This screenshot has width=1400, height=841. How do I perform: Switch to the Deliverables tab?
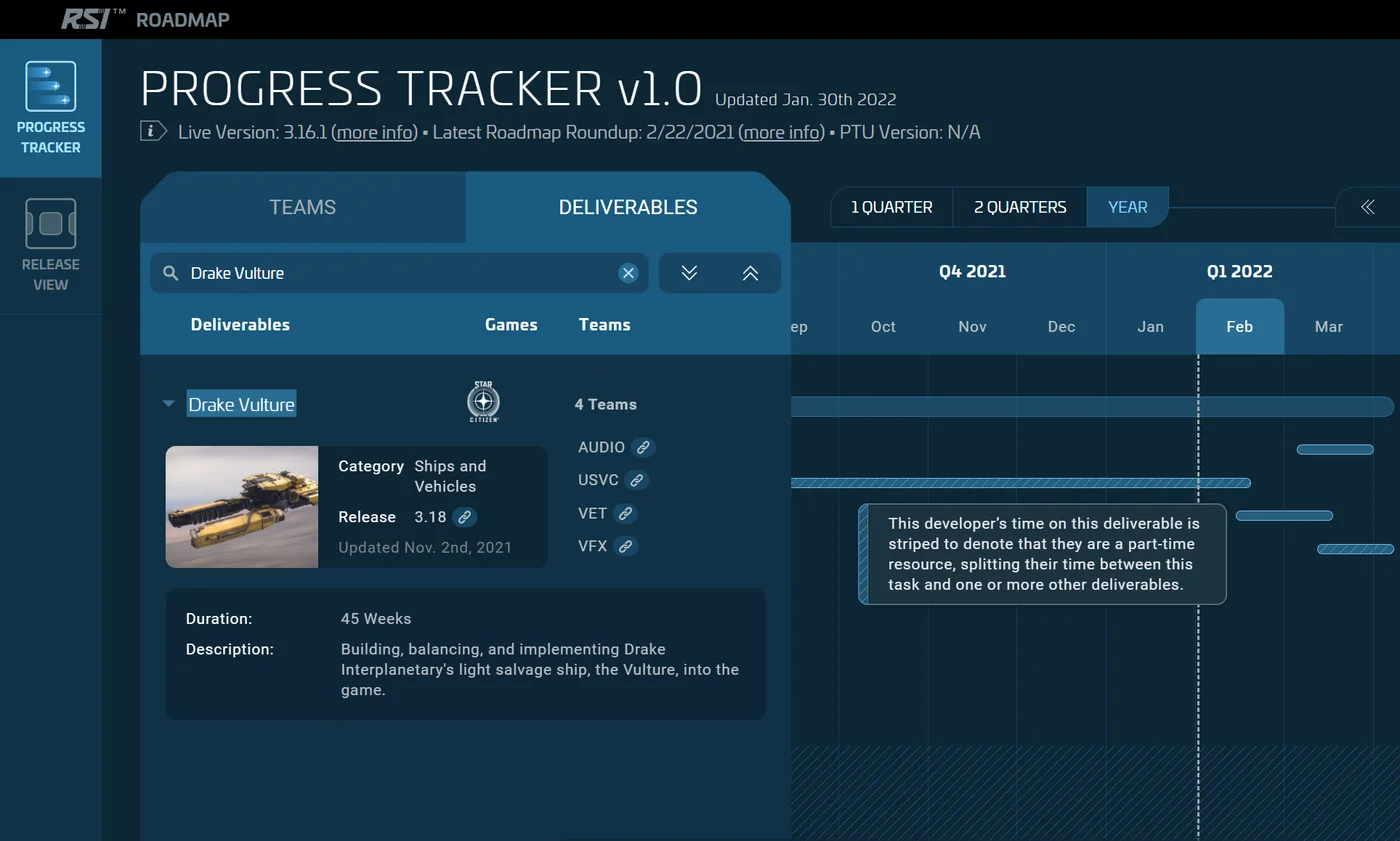[x=628, y=207]
